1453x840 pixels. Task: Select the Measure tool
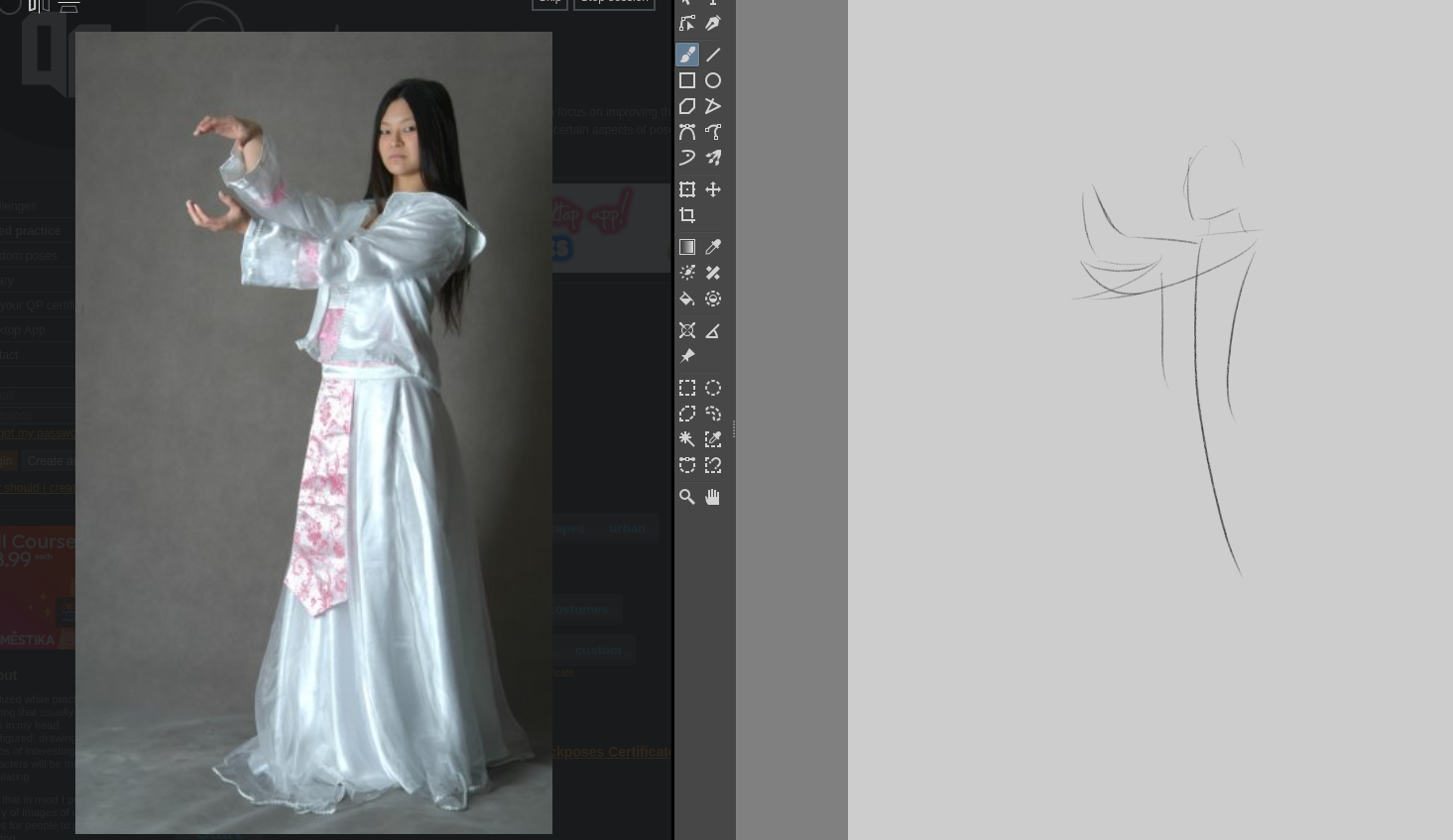[713, 330]
